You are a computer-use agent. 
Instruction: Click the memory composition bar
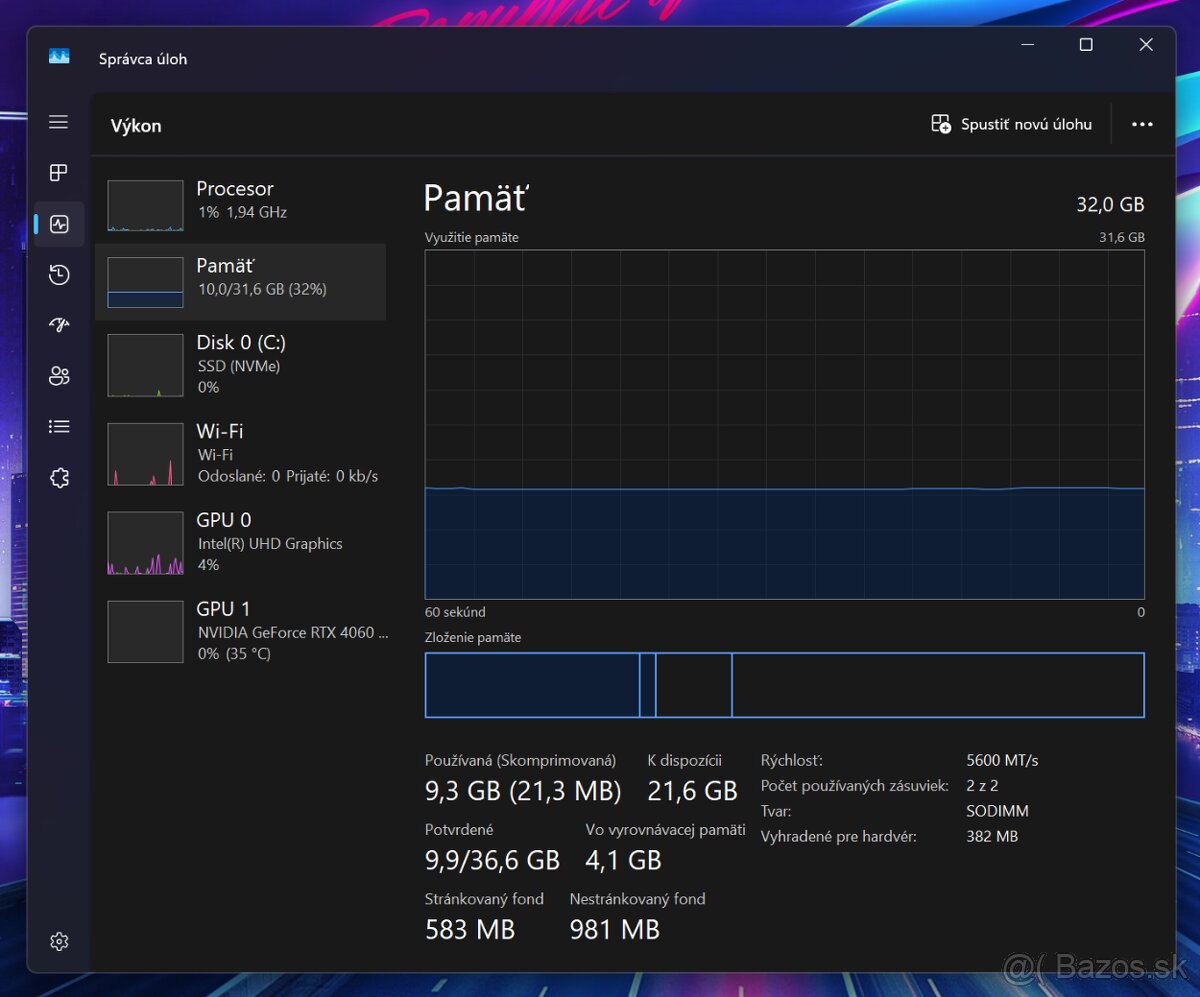click(784, 685)
